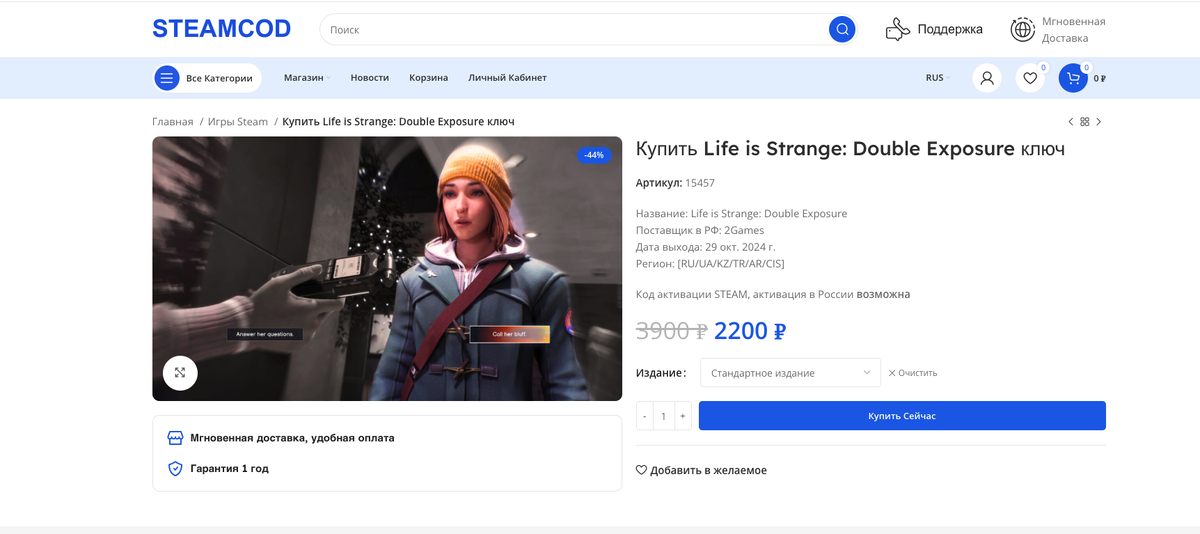Open the Все Категории menu
1200x534 pixels.
click(x=207, y=78)
